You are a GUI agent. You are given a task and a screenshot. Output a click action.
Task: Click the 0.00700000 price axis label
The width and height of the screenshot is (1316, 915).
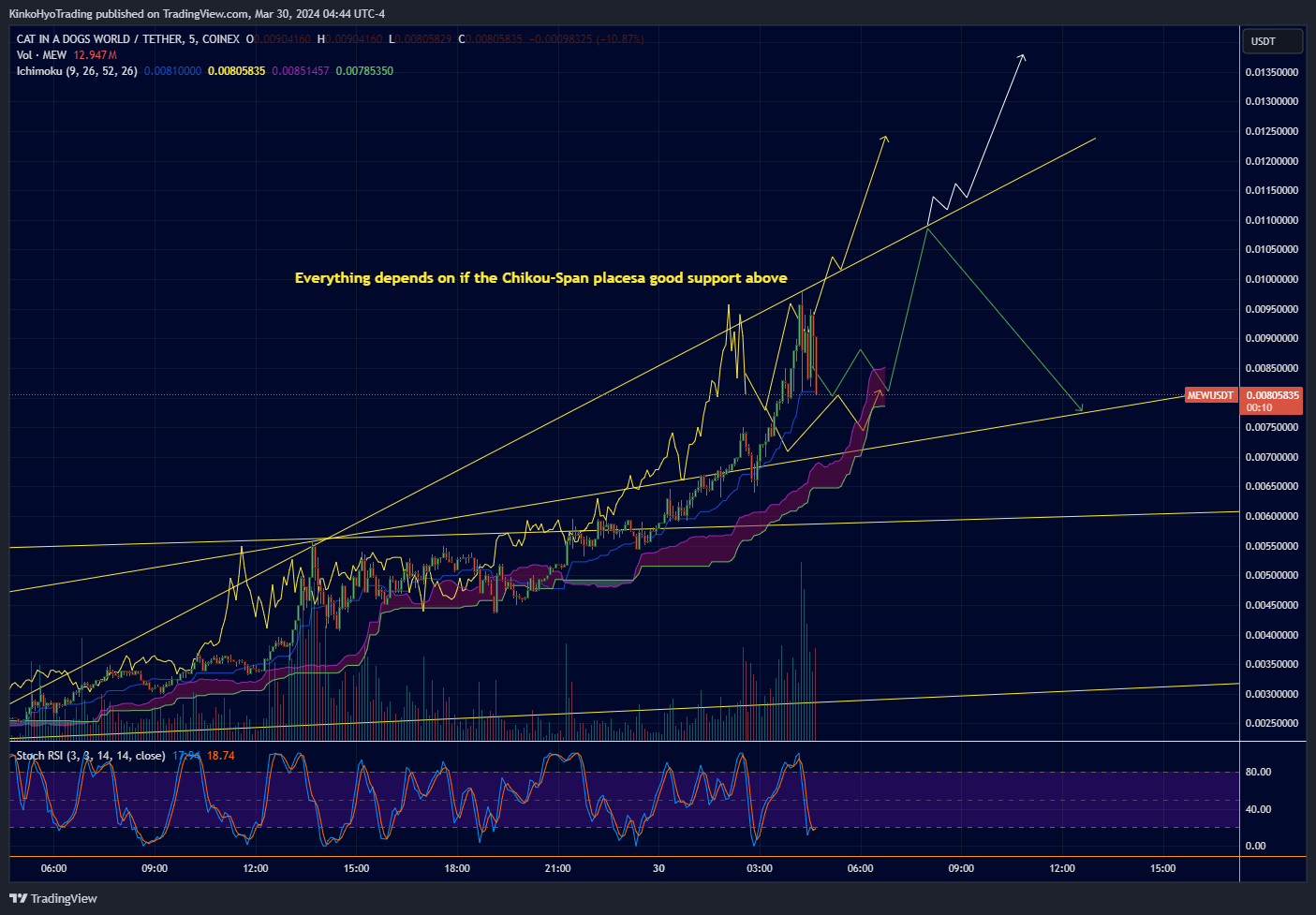point(1272,457)
